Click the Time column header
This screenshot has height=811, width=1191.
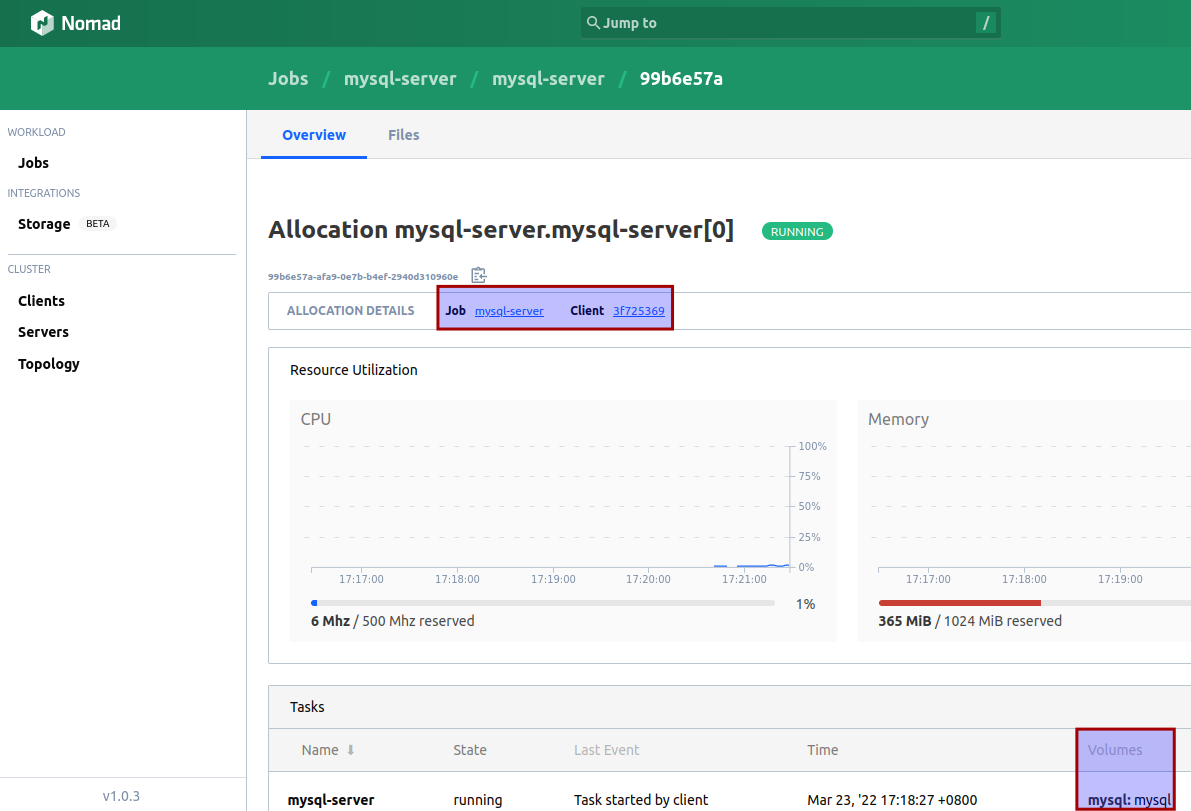coord(823,750)
